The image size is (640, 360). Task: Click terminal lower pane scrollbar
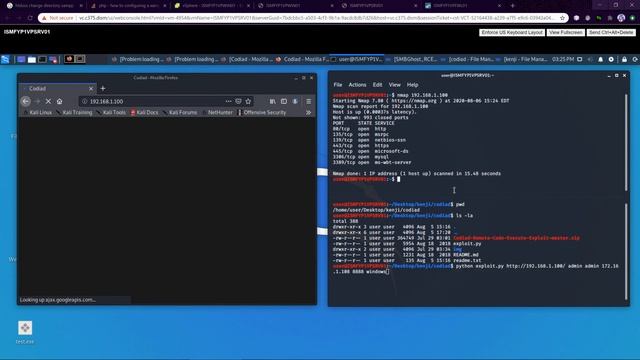(626, 251)
